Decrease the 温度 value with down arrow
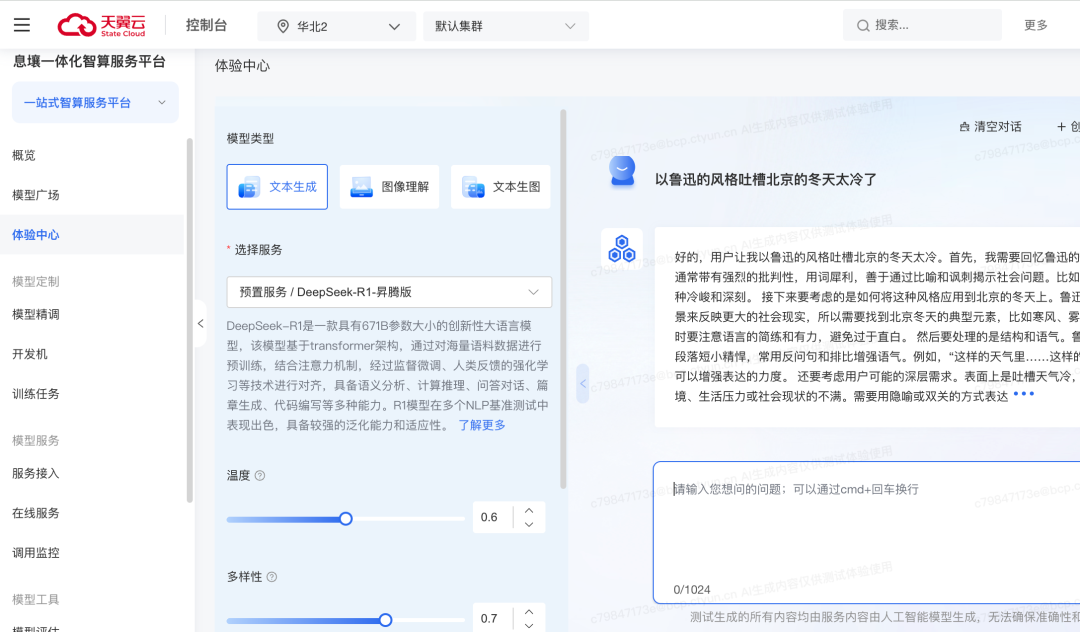Screen dimensions: 1080x632 529,524
